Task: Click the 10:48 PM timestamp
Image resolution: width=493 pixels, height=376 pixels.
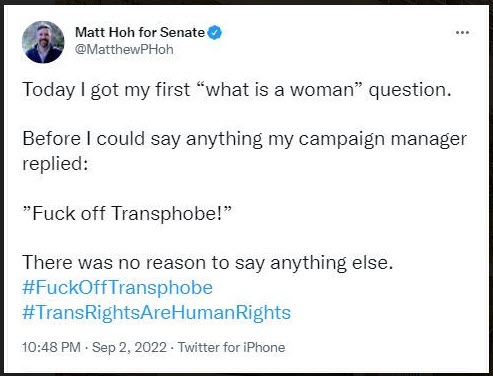Action: pyautogui.click(x=51, y=347)
